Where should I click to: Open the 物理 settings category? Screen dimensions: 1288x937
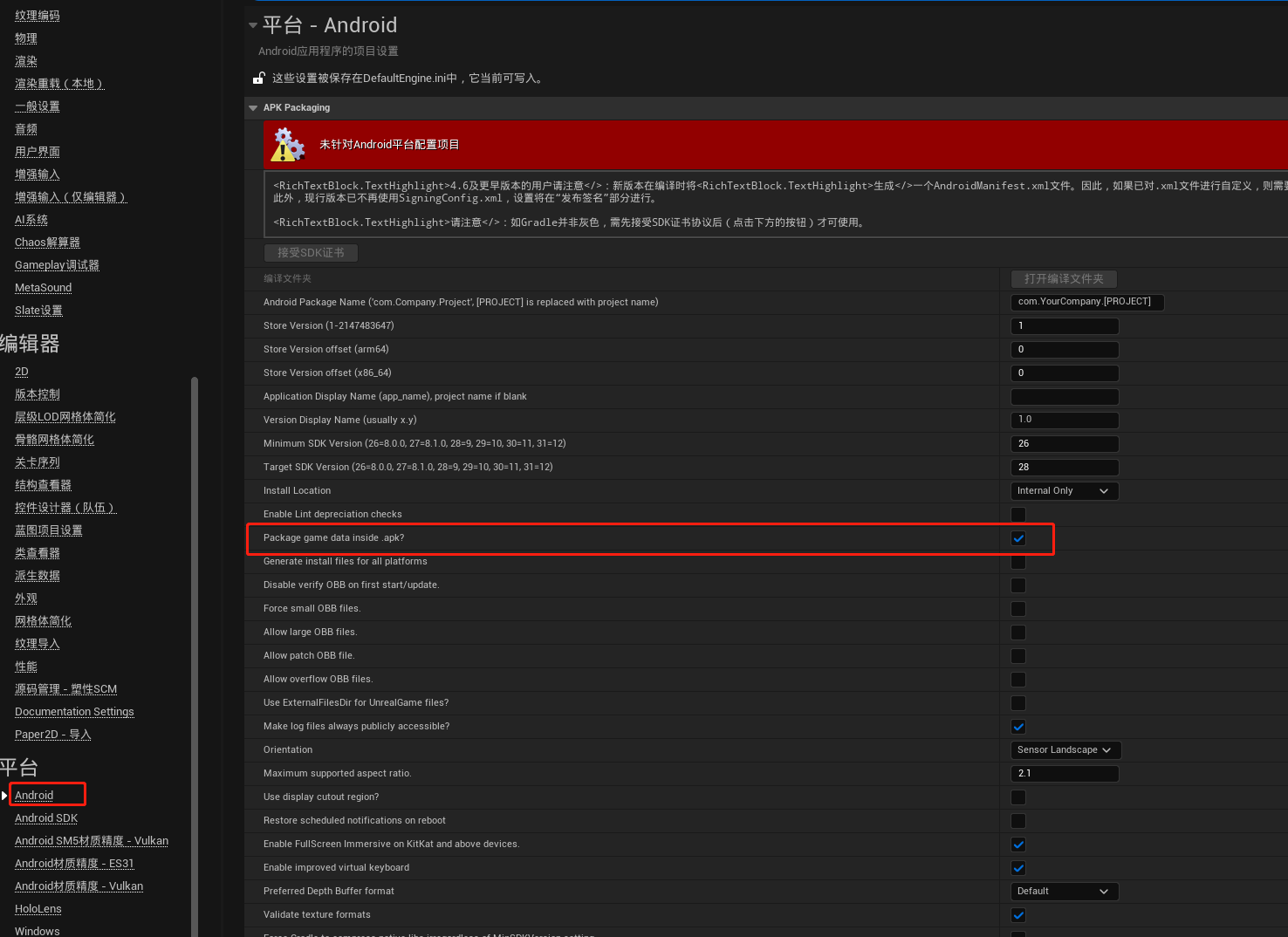tap(26, 38)
